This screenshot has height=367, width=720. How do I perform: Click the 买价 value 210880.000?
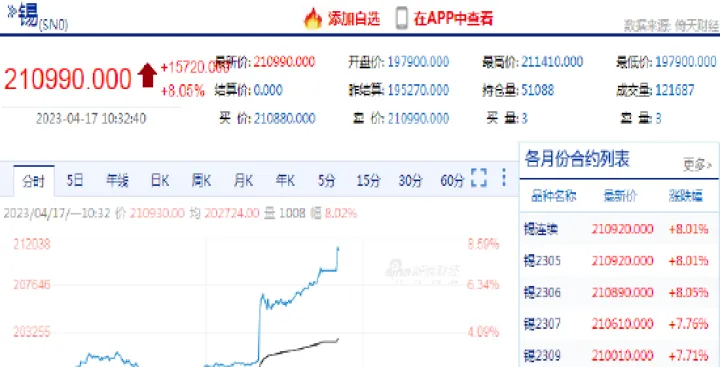(284, 119)
